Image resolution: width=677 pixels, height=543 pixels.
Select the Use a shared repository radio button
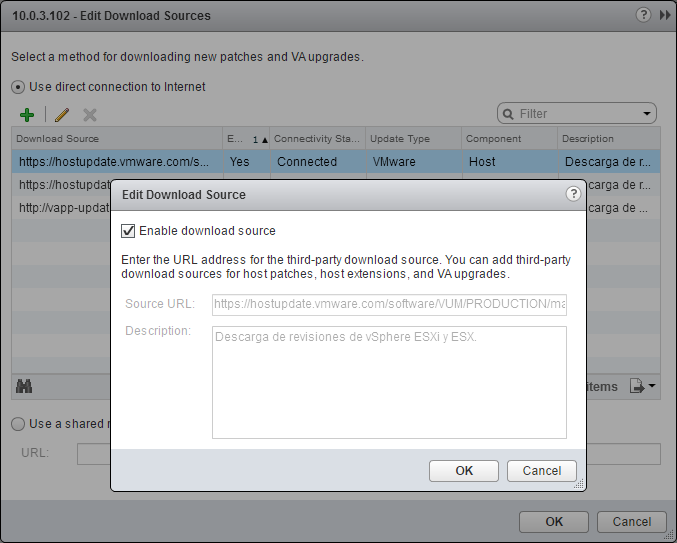pos(19,424)
